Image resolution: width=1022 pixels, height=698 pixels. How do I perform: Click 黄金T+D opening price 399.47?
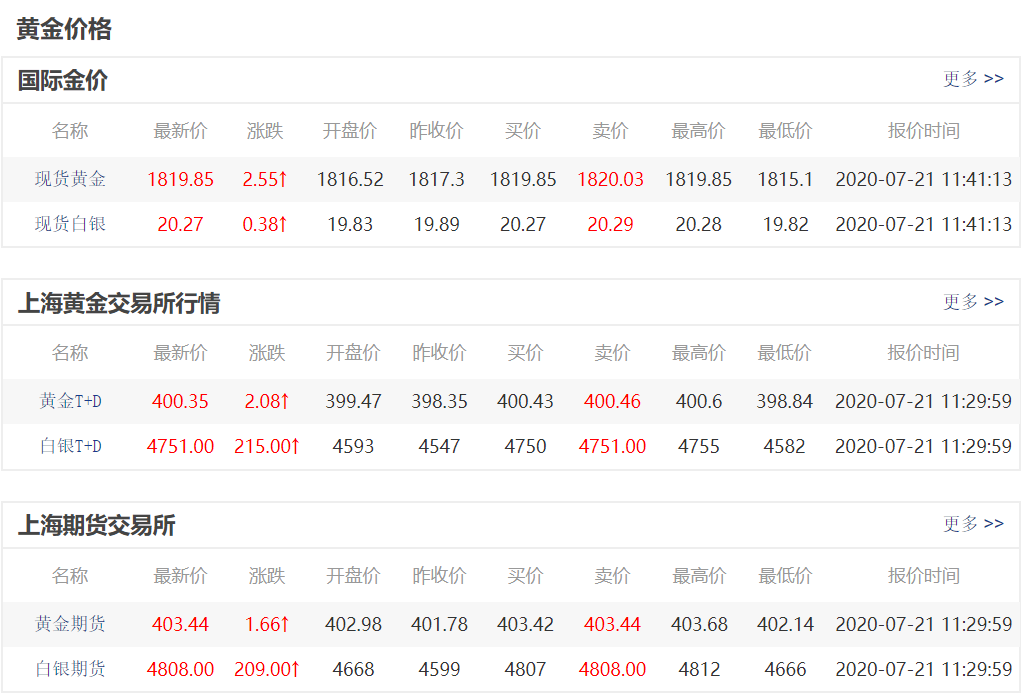click(x=353, y=401)
